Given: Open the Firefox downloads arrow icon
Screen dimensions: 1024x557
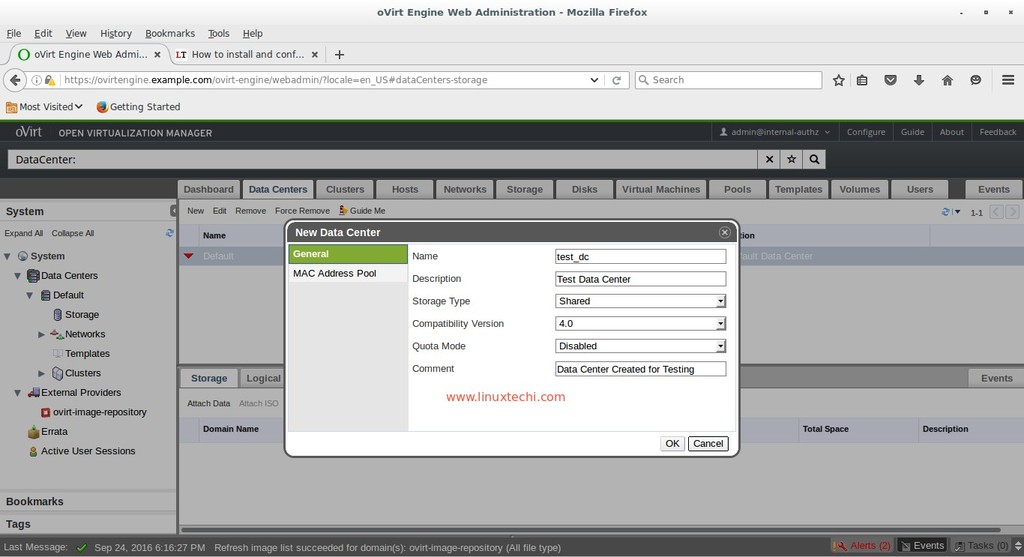Looking at the screenshot, I should [x=918, y=80].
